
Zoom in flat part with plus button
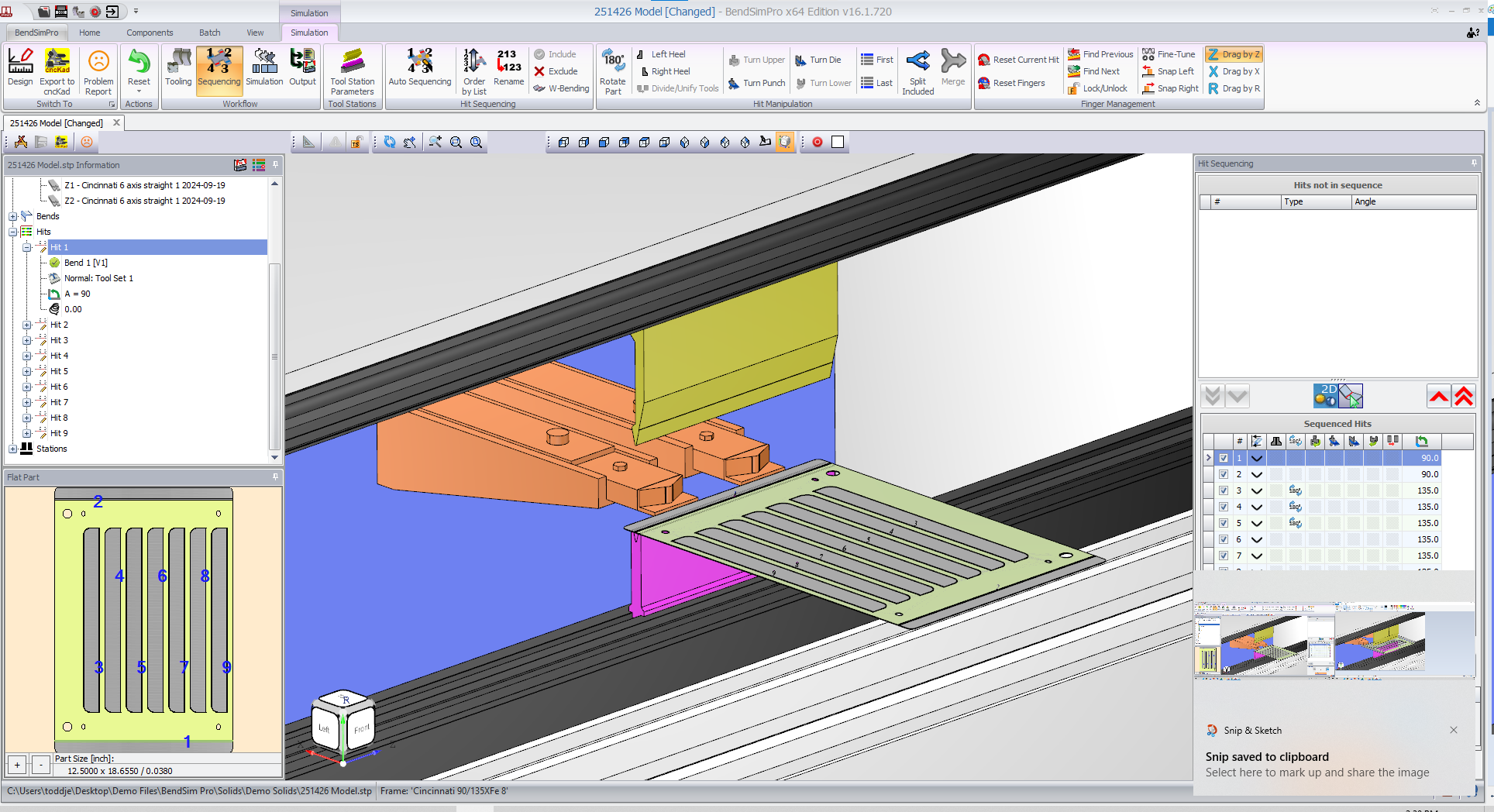(17, 765)
